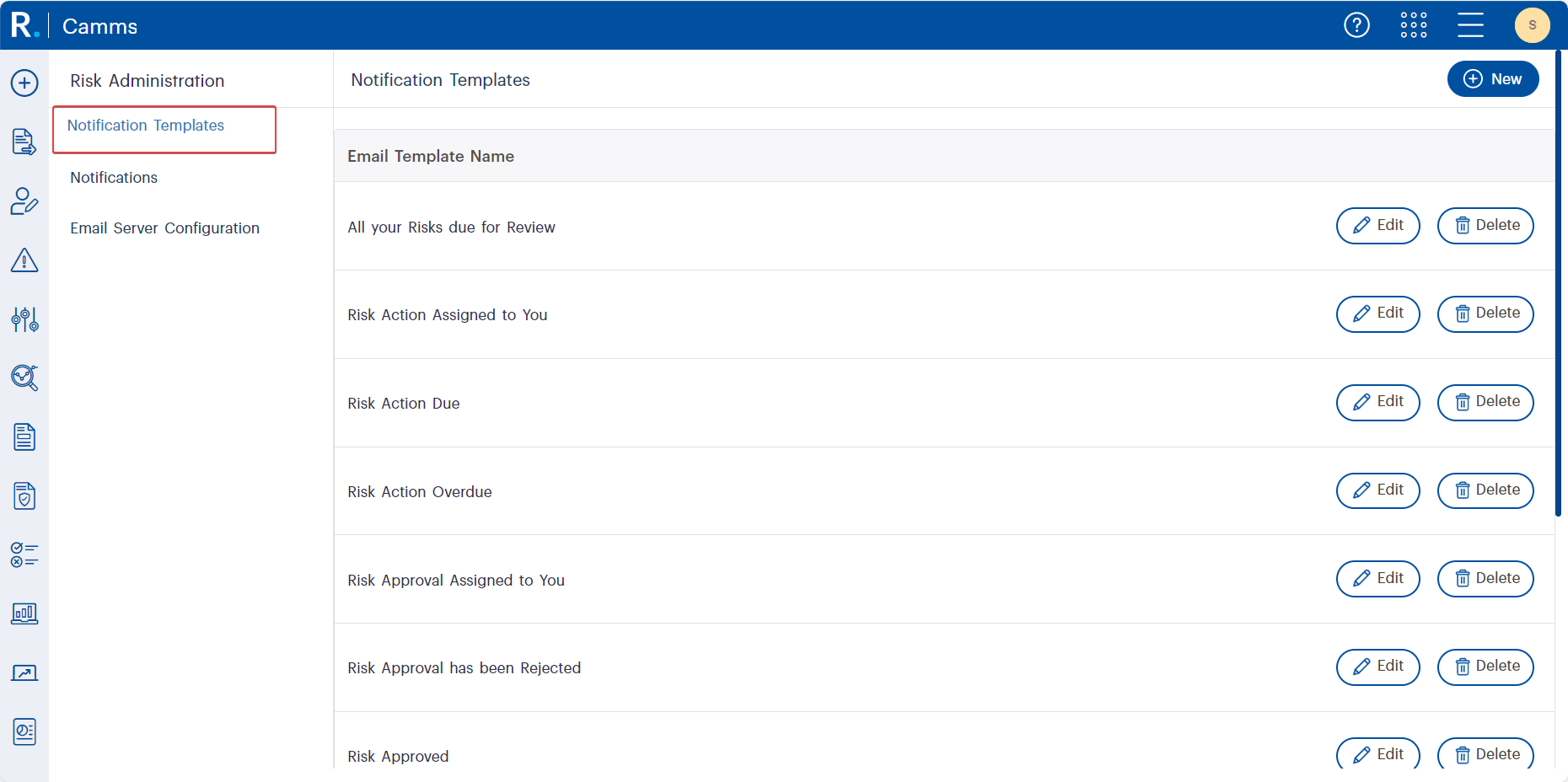
Task: Open the trend arrow screen sidebar icon
Action: point(24,672)
